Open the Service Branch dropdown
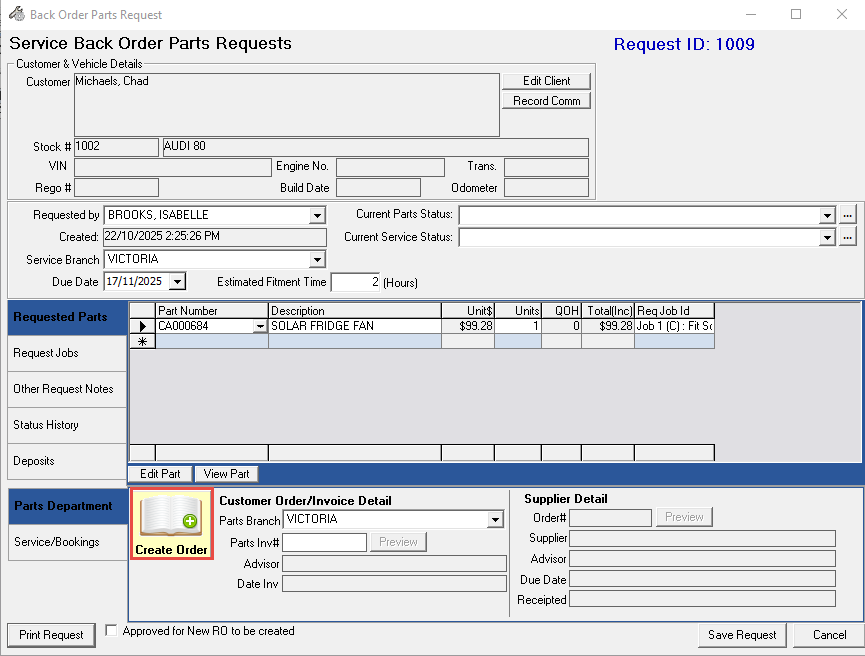 click(x=317, y=260)
